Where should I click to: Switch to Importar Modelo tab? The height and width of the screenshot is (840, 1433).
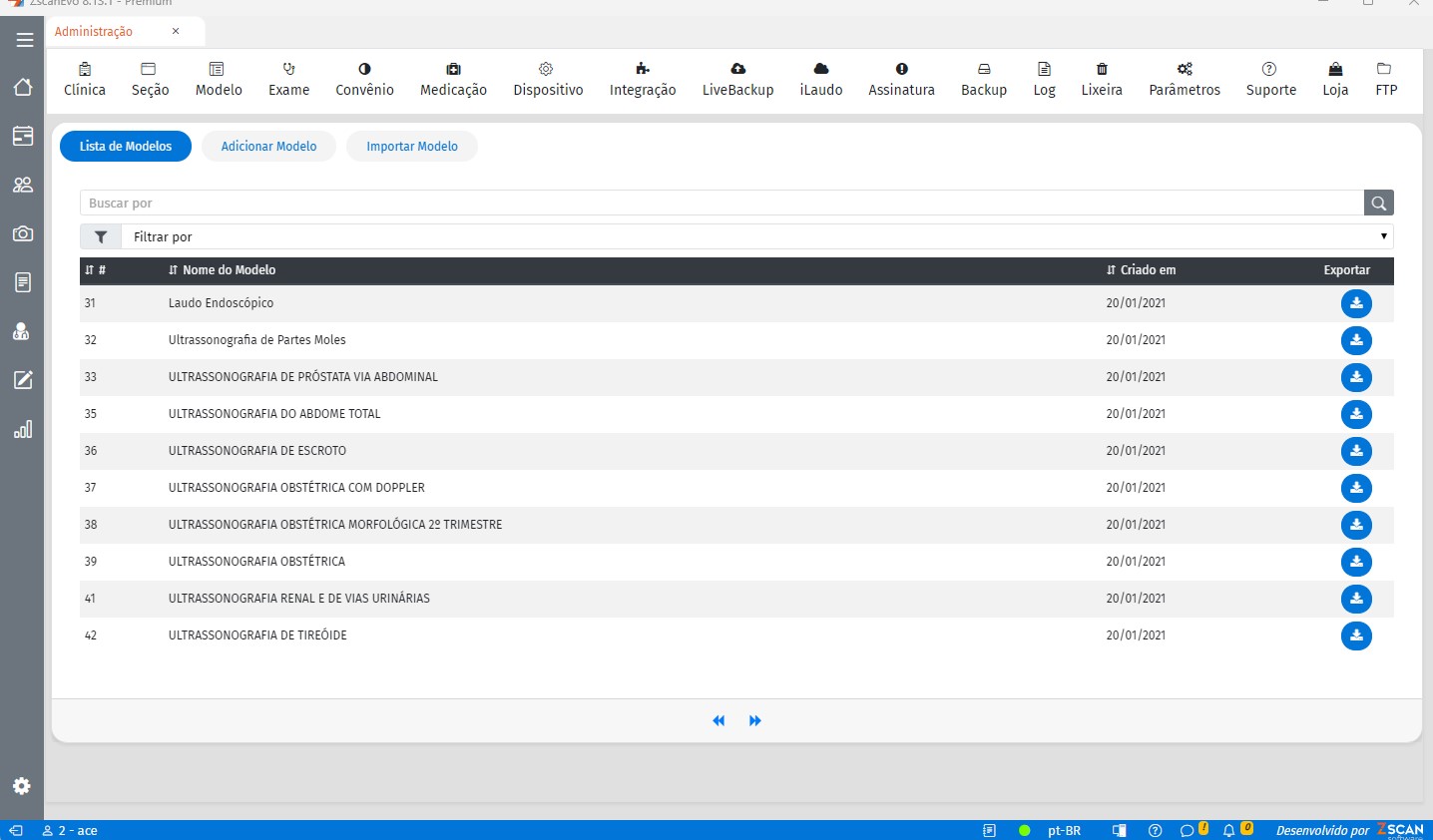[x=411, y=146]
